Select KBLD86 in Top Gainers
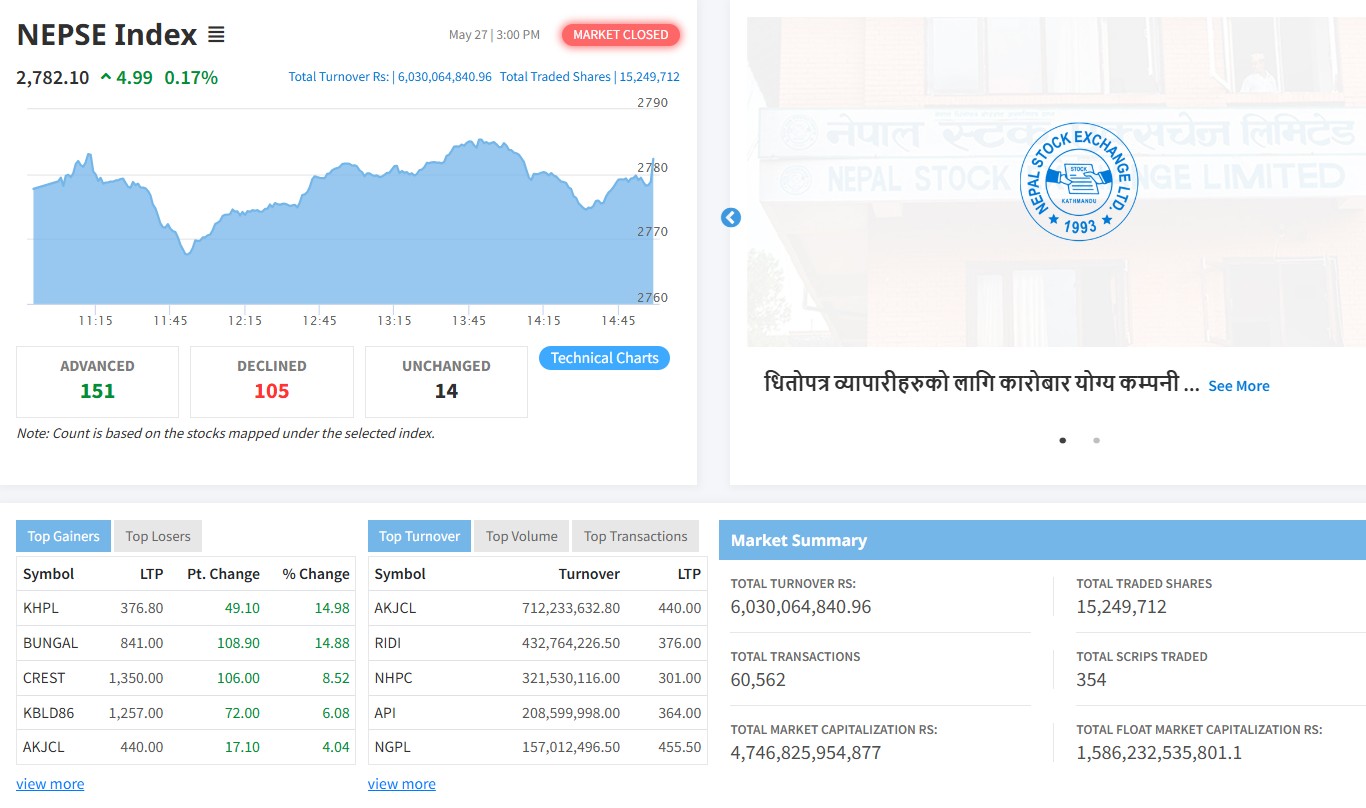Image resolution: width=1366 pixels, height=808 pixels. pos(49,713)
